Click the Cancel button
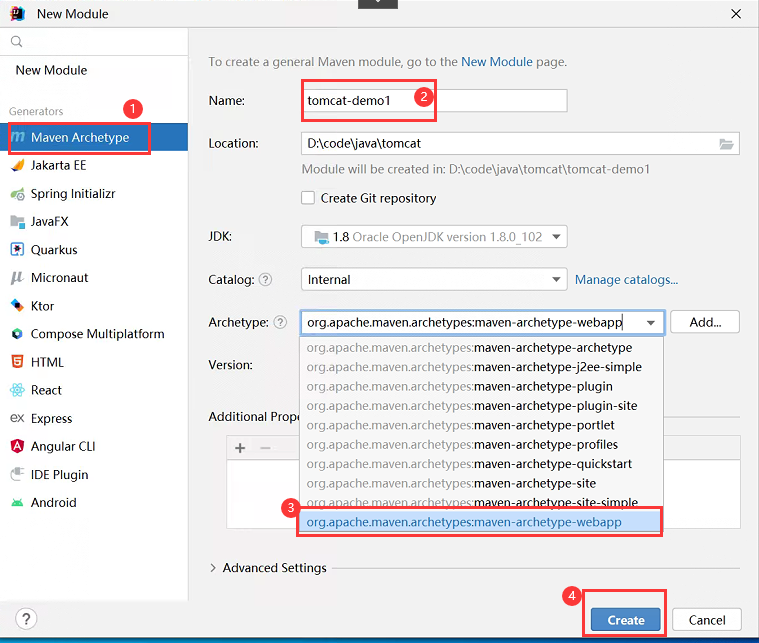The width and height of the screenshot is (759, 643). point(707,620)
